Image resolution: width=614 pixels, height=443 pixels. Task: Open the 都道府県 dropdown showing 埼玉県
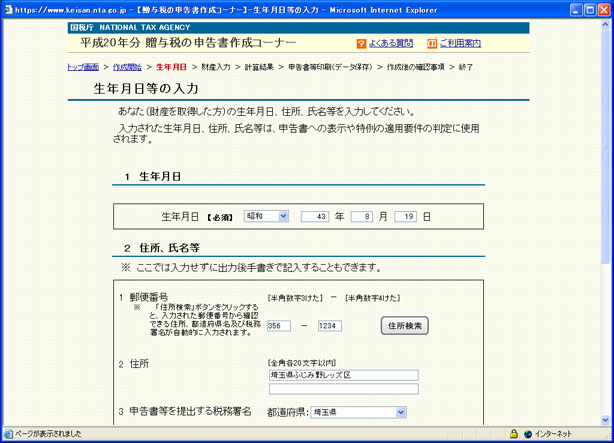pyautogui.click(x=358, y=412)
